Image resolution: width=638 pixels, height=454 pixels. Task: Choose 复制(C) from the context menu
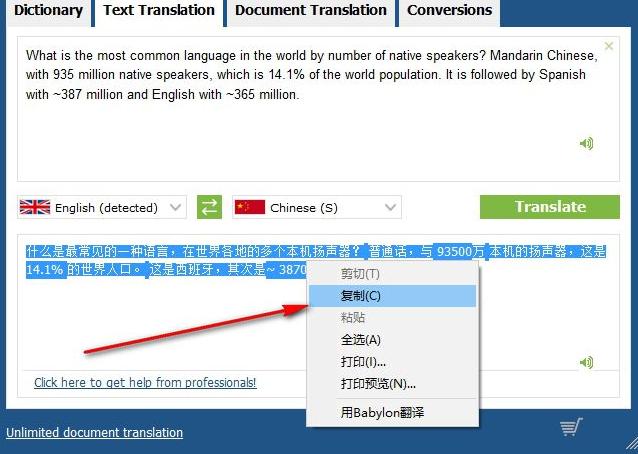(x=361, y=296)
